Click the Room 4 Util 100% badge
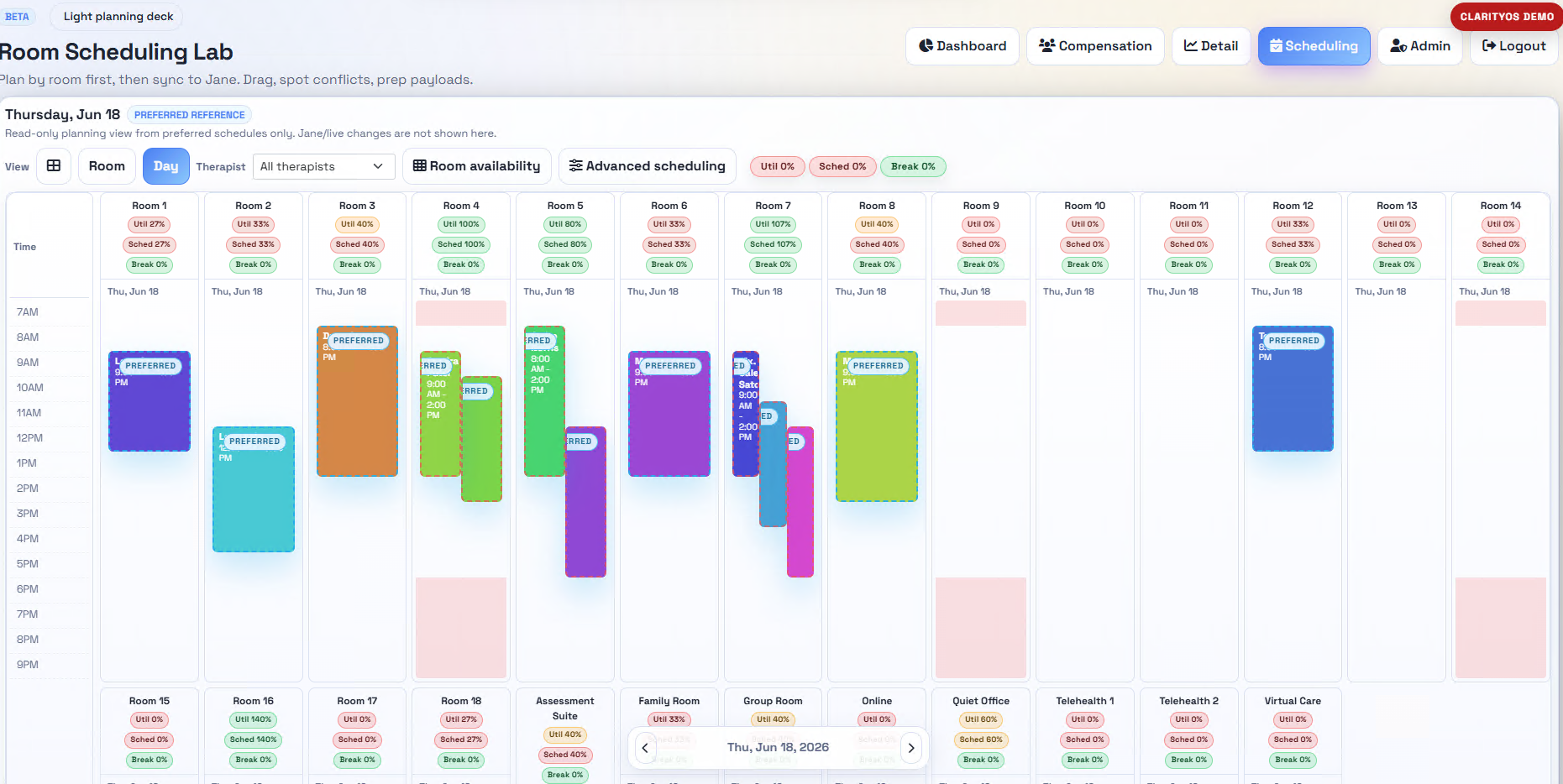Viewport: 1563px width, 784px height. [x=461, y=224]
